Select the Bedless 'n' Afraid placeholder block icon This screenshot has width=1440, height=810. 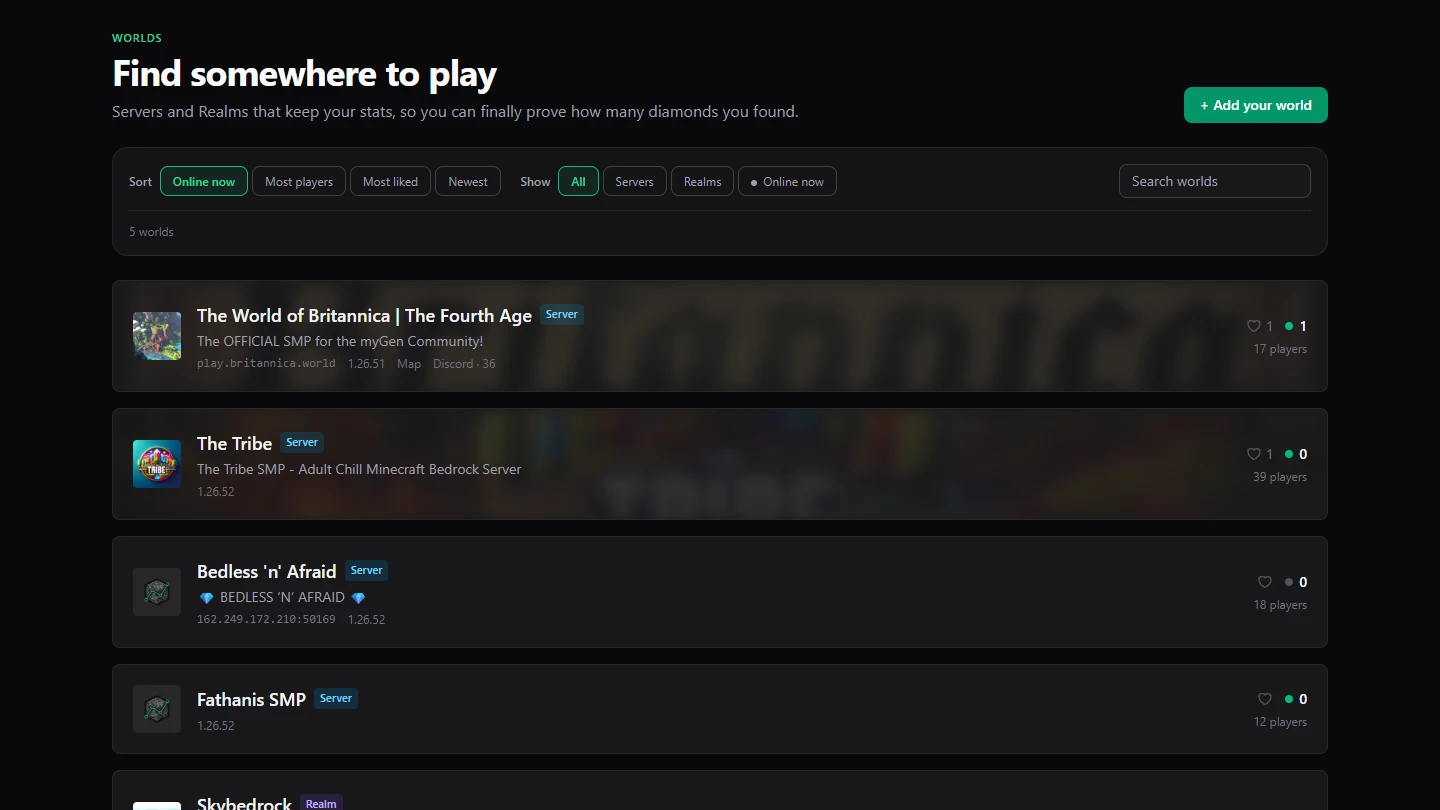[157, 592]
